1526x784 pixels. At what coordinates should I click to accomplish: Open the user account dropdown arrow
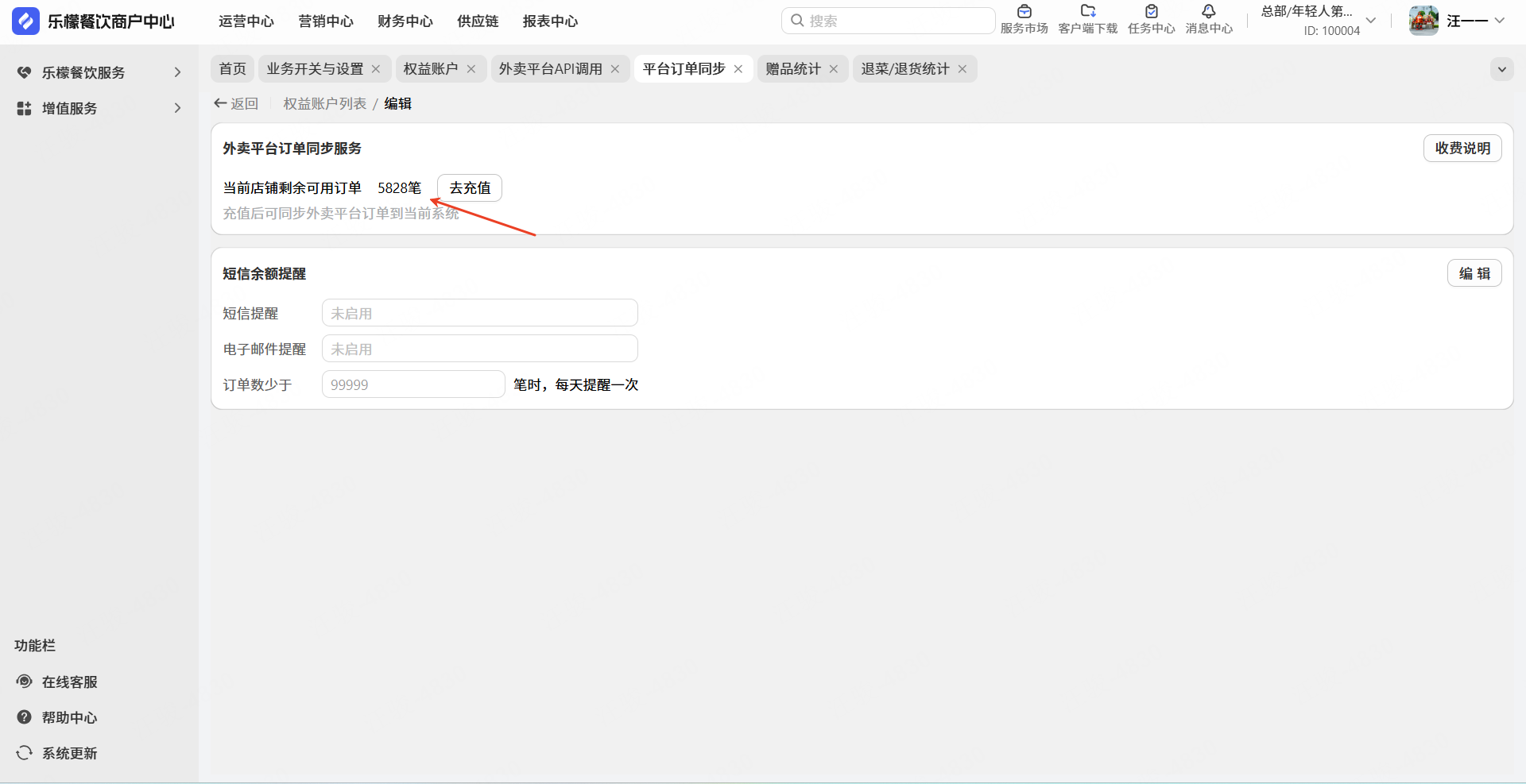1500,21
